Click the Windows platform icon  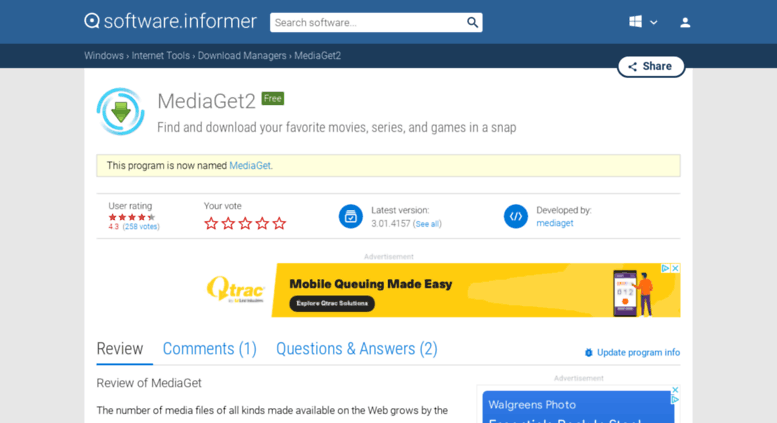635,22
